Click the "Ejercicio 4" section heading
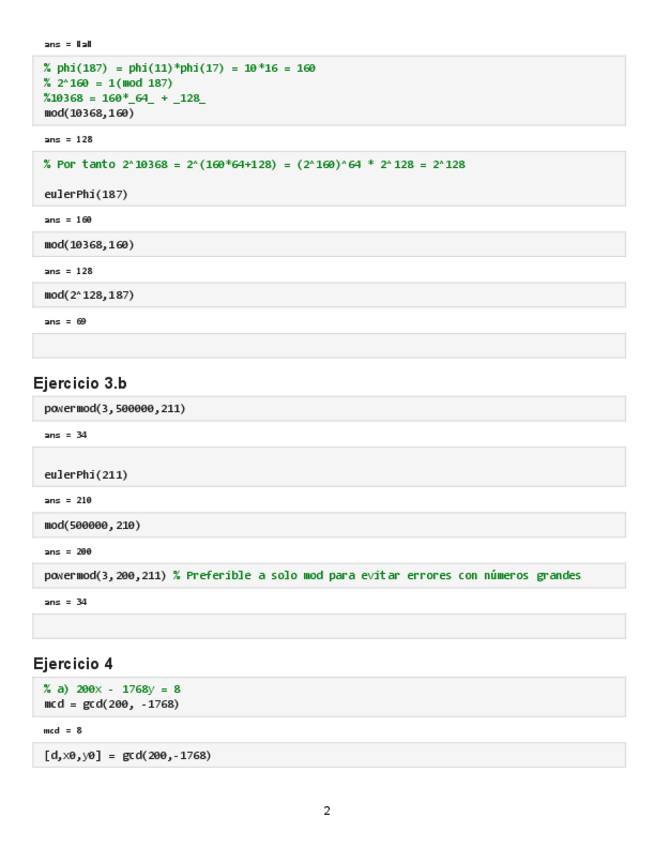The height and width of the screenshot is (848, 655). (72, 663)
